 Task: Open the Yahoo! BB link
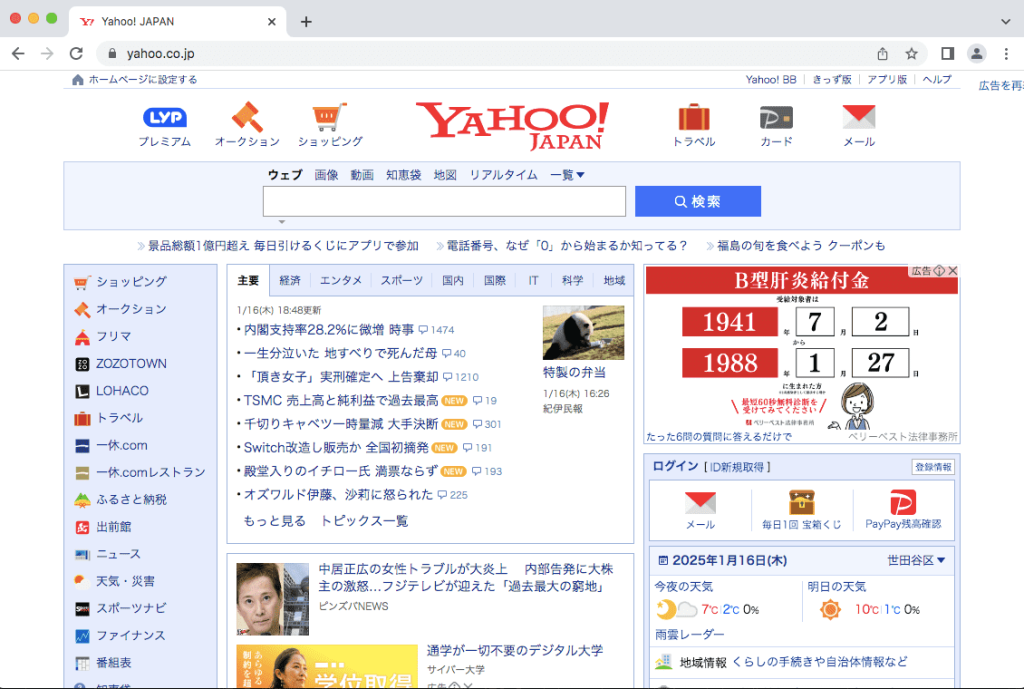(771, 80)
